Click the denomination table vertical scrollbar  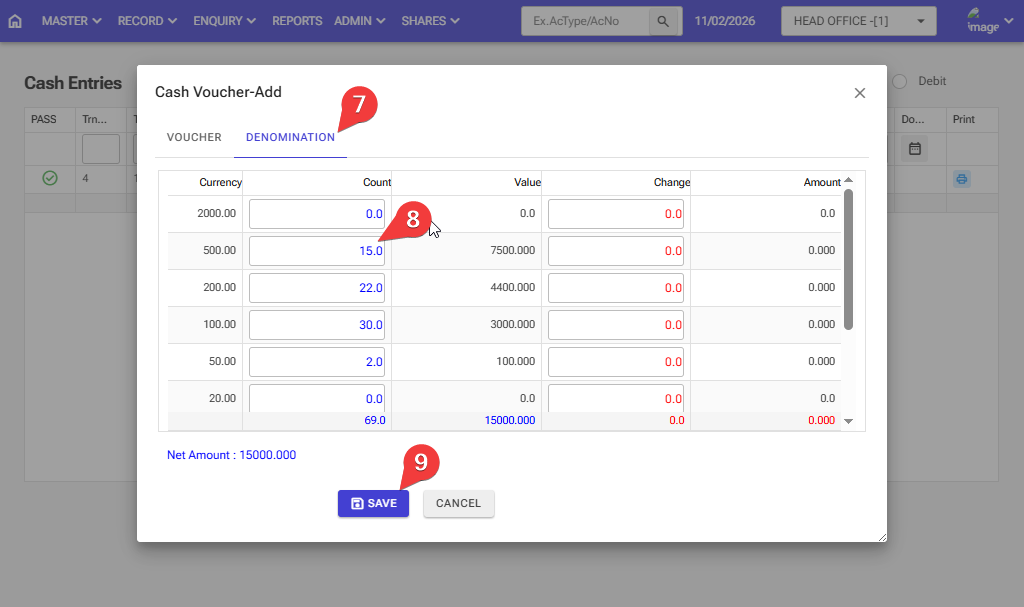coord(848,260)
